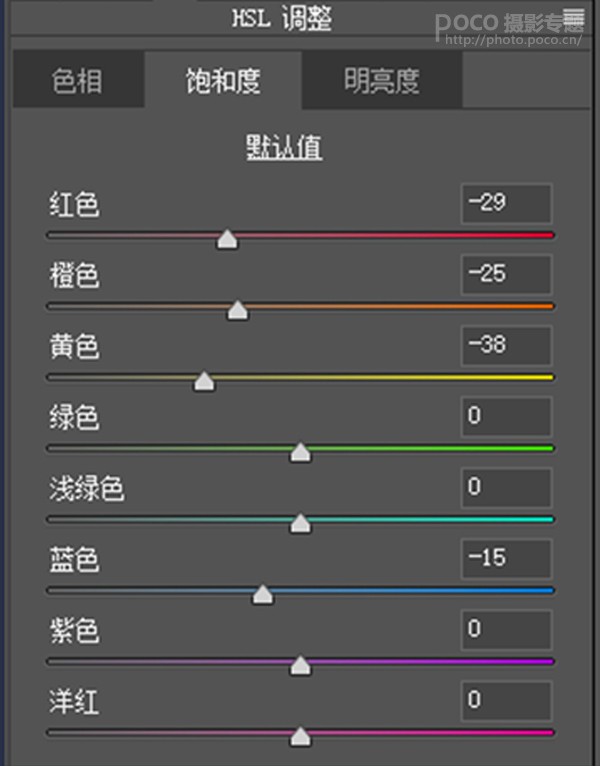Viewport: 600px width, 766px height.
Task: Click the 默认值 (Default) link
Action: tap(284, 148)
